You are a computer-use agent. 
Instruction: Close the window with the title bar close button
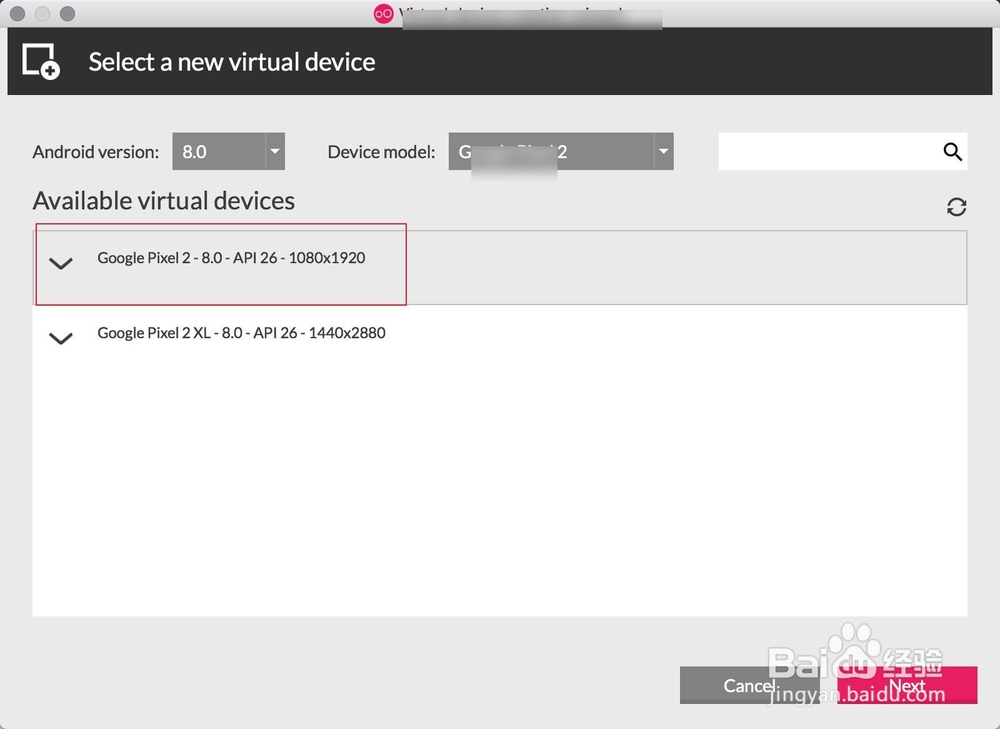(x=17, y=13)
